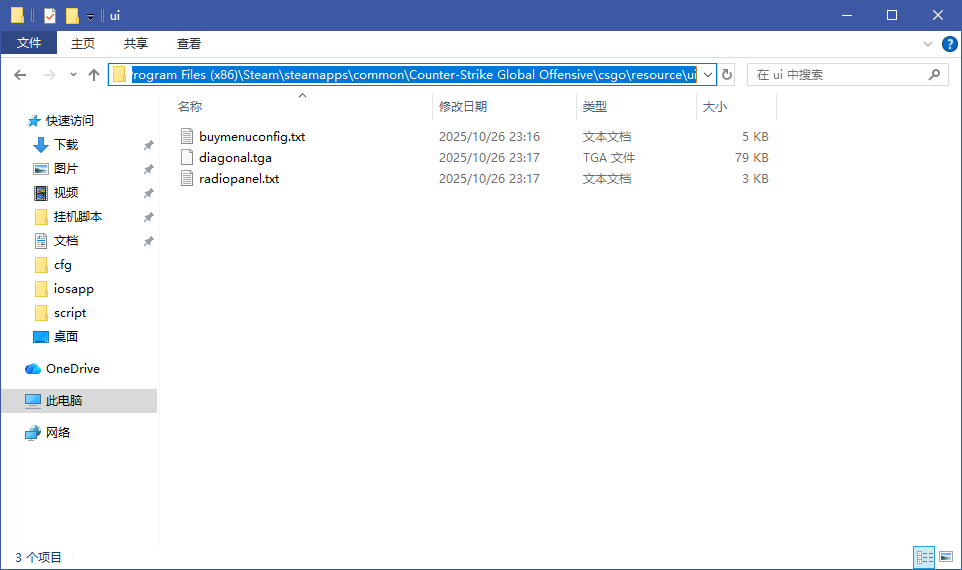Click the 5 KB size of buymenuconfig.txt

tap(755, 136)
